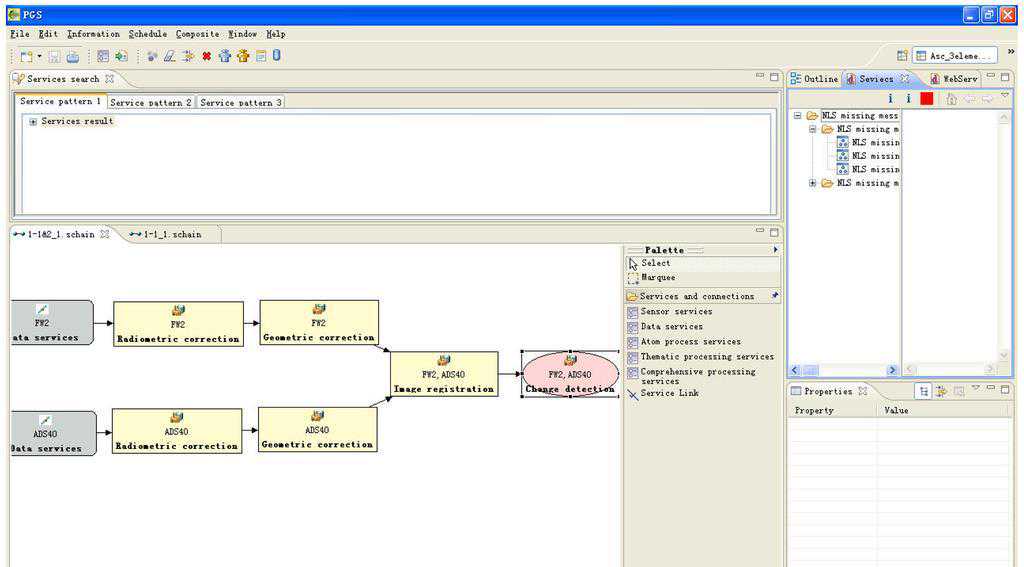Click the blue cylinder database toolbar icon

tap(276, 56)
